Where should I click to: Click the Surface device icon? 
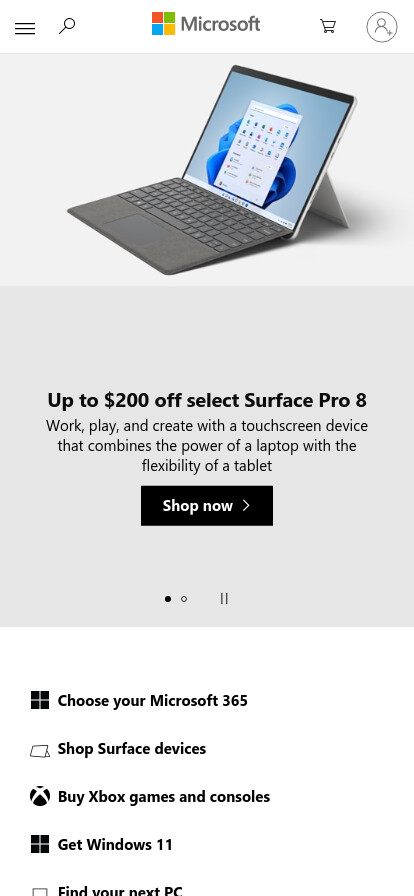point(40,750)
